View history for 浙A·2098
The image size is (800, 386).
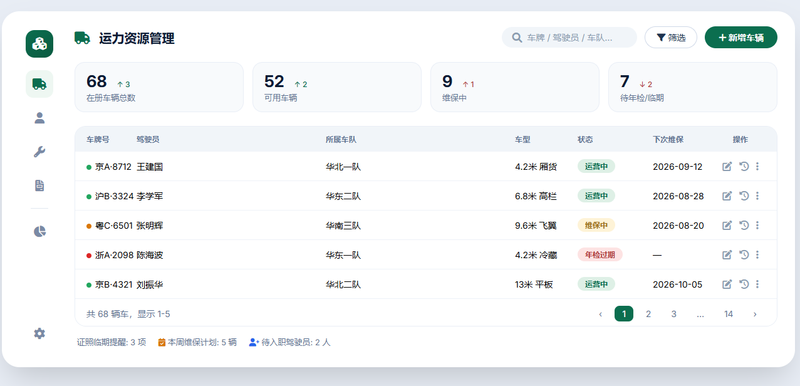point(744,254)
